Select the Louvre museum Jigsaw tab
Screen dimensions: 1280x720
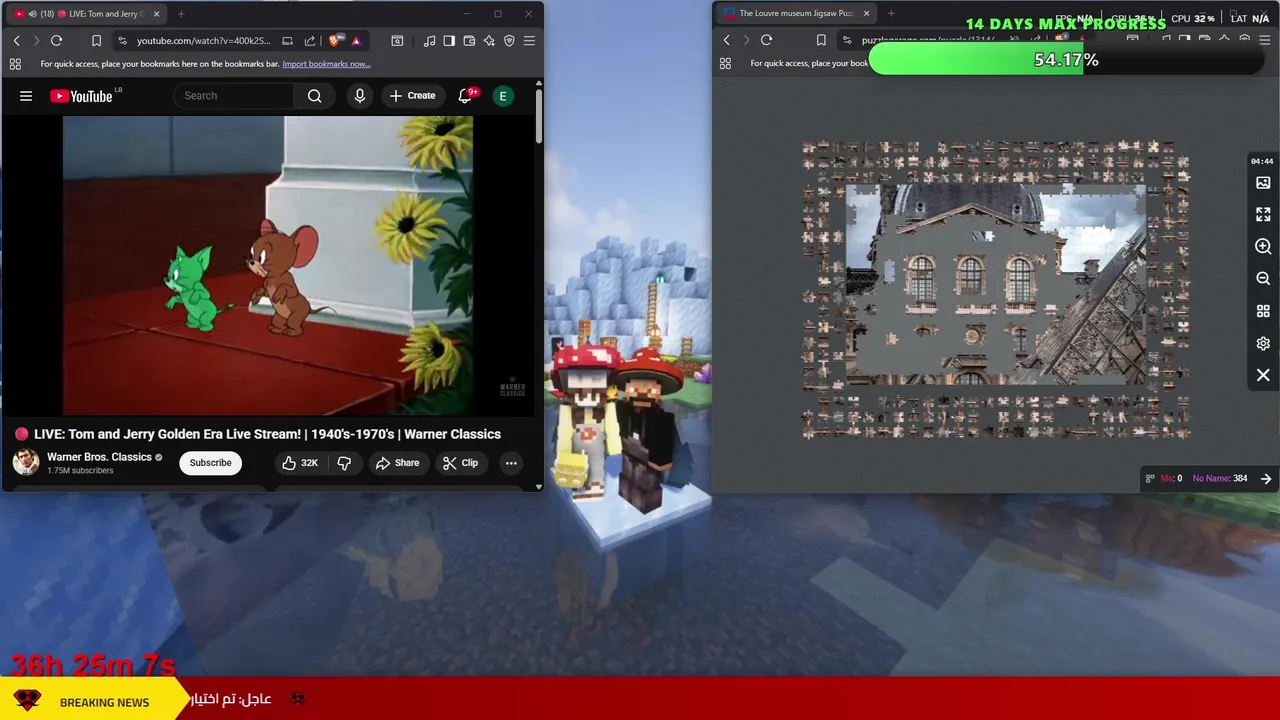click(x=796, y=13)
